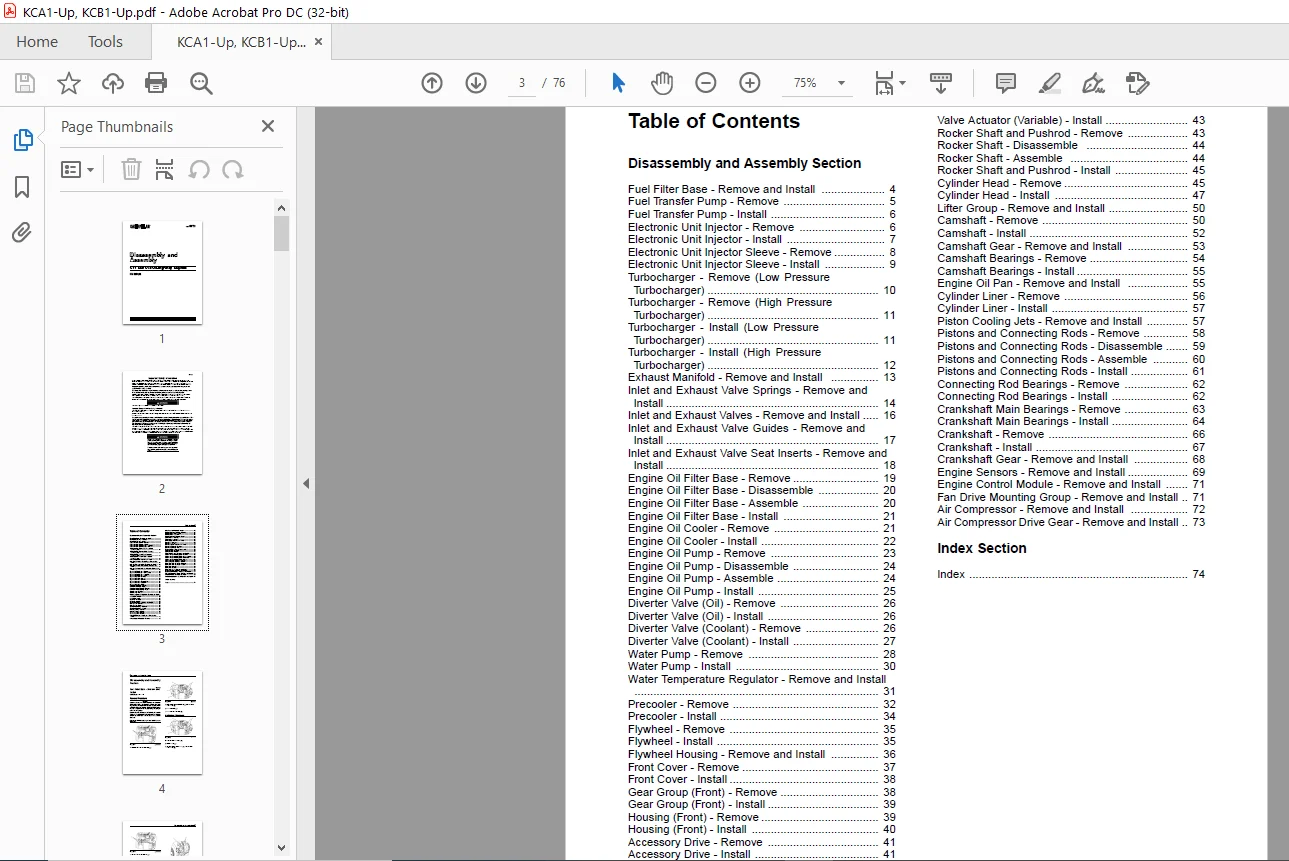1289x861 pixels.
Task: Open the Bookmarks panel in the sidebar
Action: pos(22,187)
